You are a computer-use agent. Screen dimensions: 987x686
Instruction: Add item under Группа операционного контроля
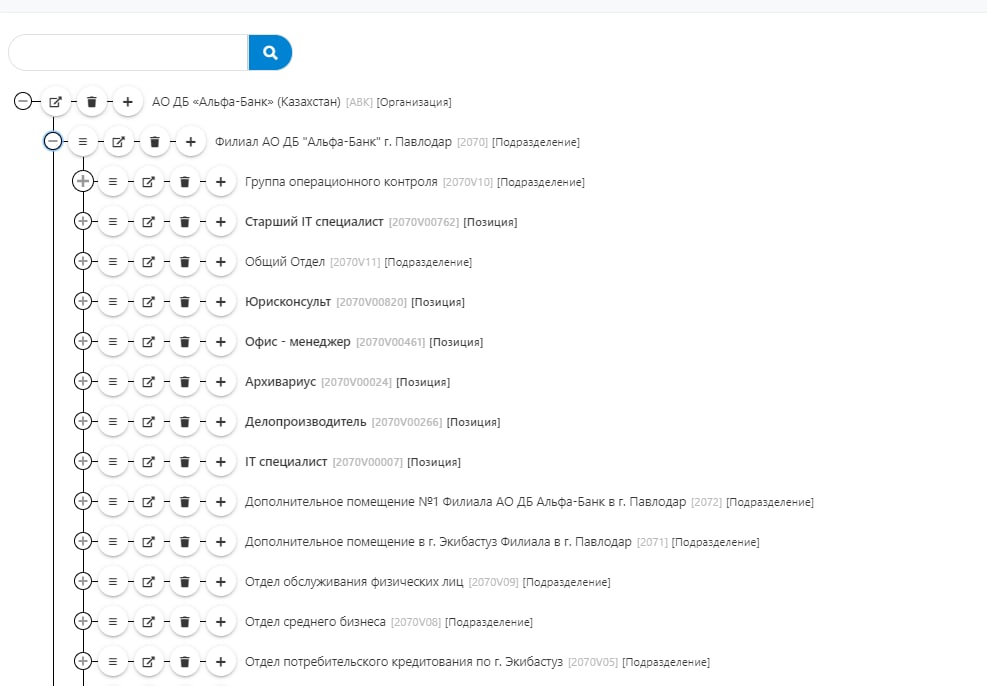[x=221, y=182]
